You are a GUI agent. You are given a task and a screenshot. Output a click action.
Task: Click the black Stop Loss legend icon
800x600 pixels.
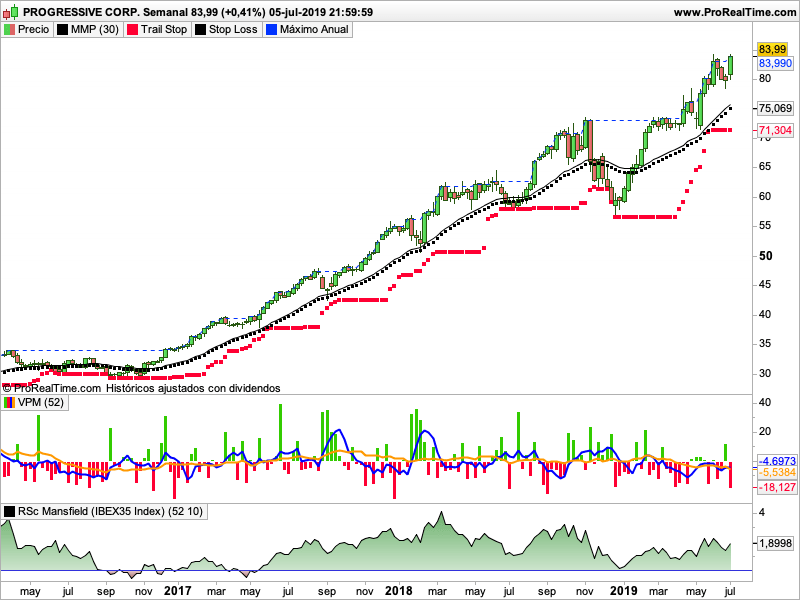(x=200, y=30)
